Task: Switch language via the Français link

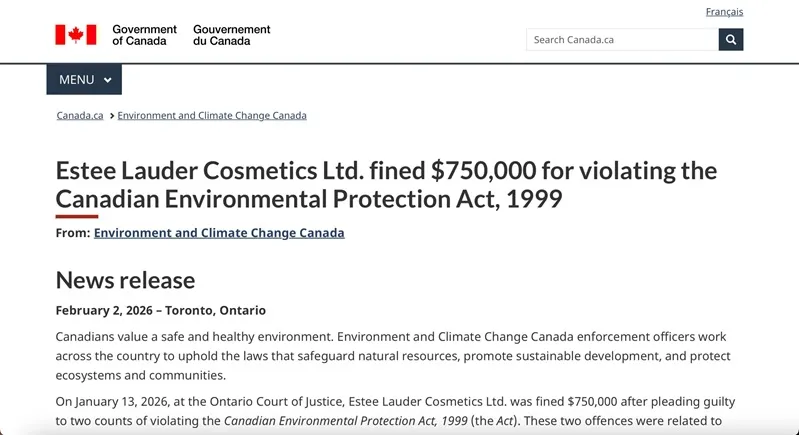Action: [724, 12]
